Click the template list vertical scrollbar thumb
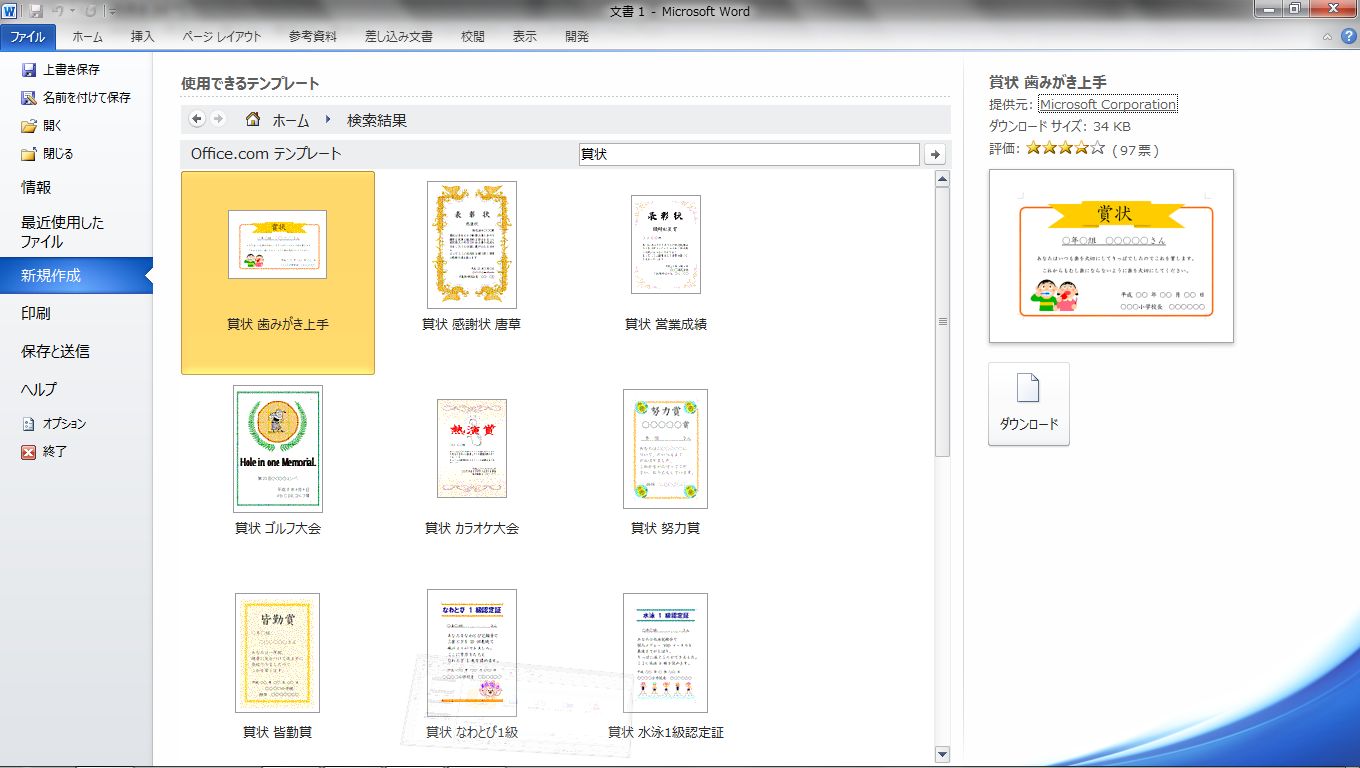 coord(942,322)
